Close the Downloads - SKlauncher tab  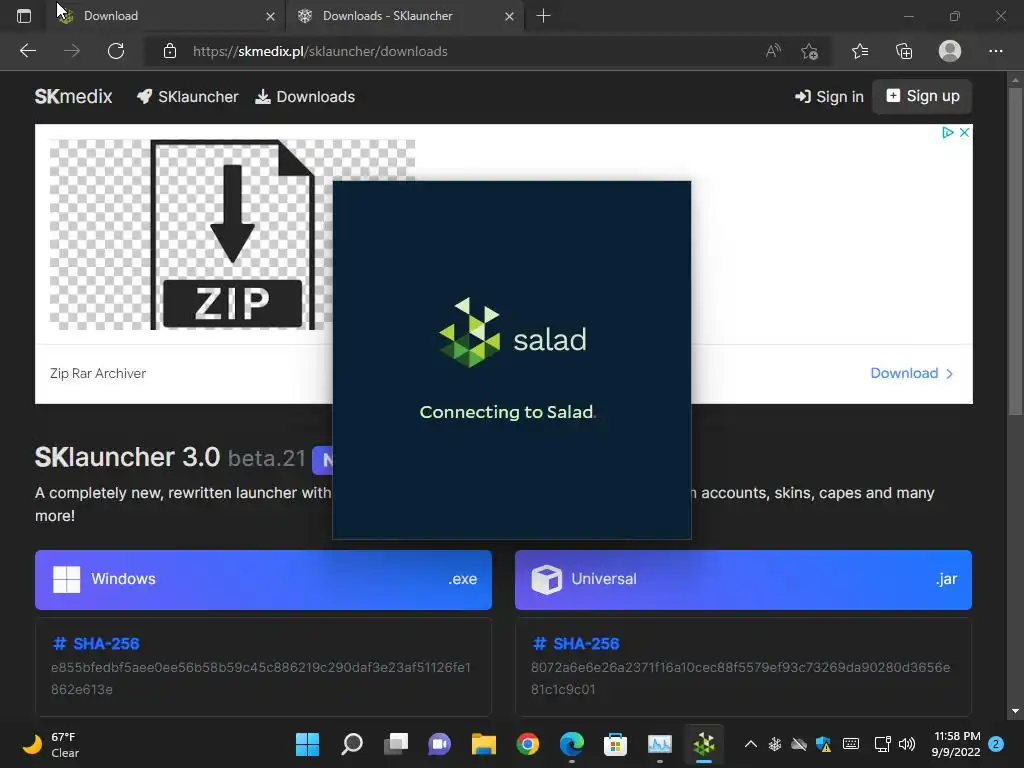[509, 16]
